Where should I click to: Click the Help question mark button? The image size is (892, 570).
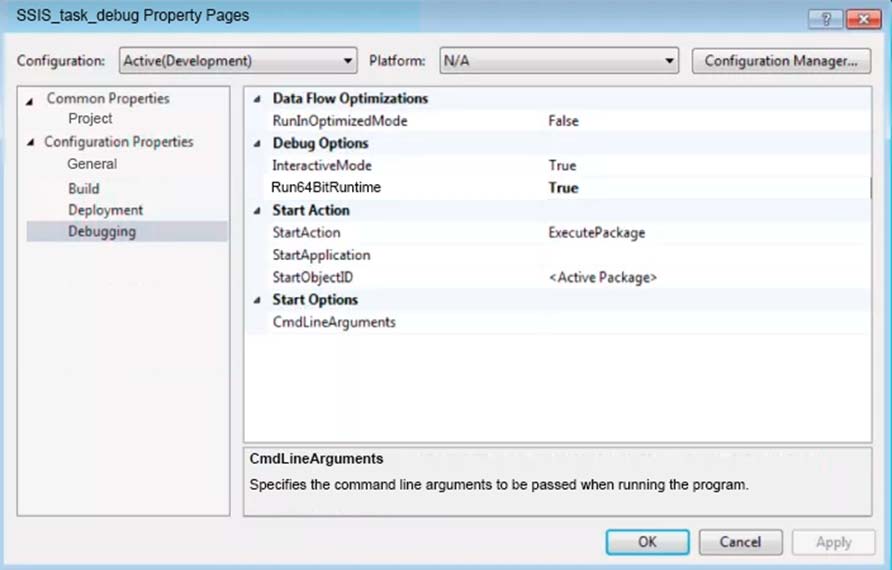point(826,19)
